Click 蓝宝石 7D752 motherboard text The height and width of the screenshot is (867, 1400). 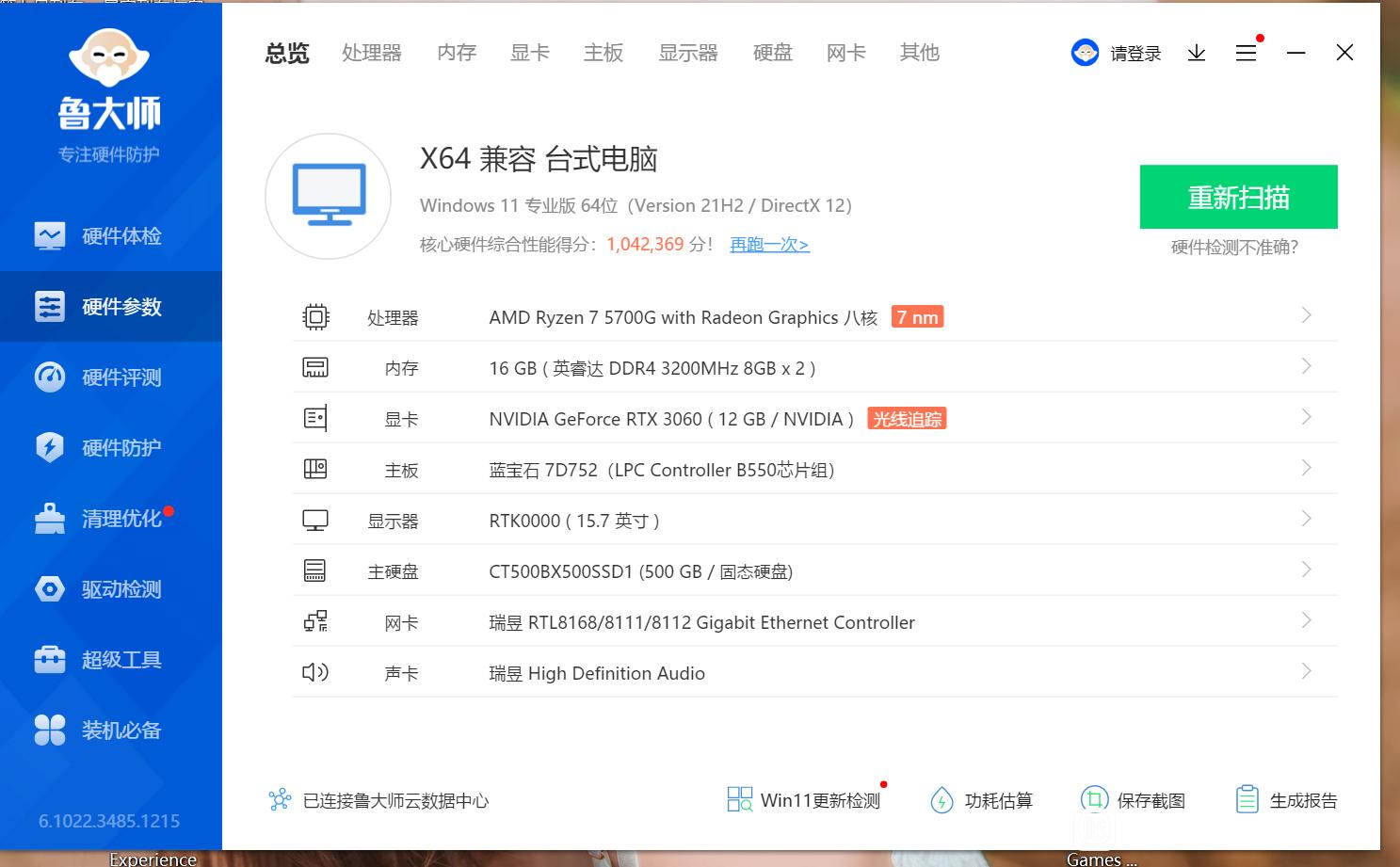662,471
